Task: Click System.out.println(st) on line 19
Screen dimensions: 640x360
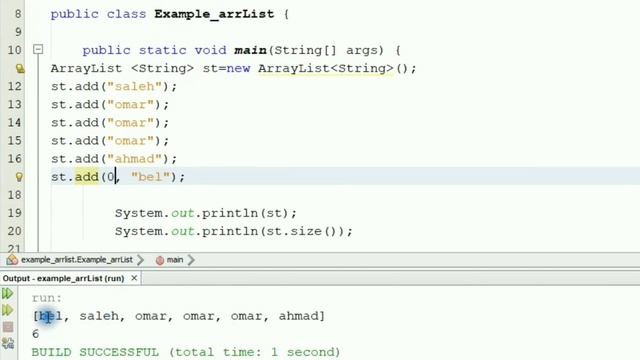Action: (206, 213)
